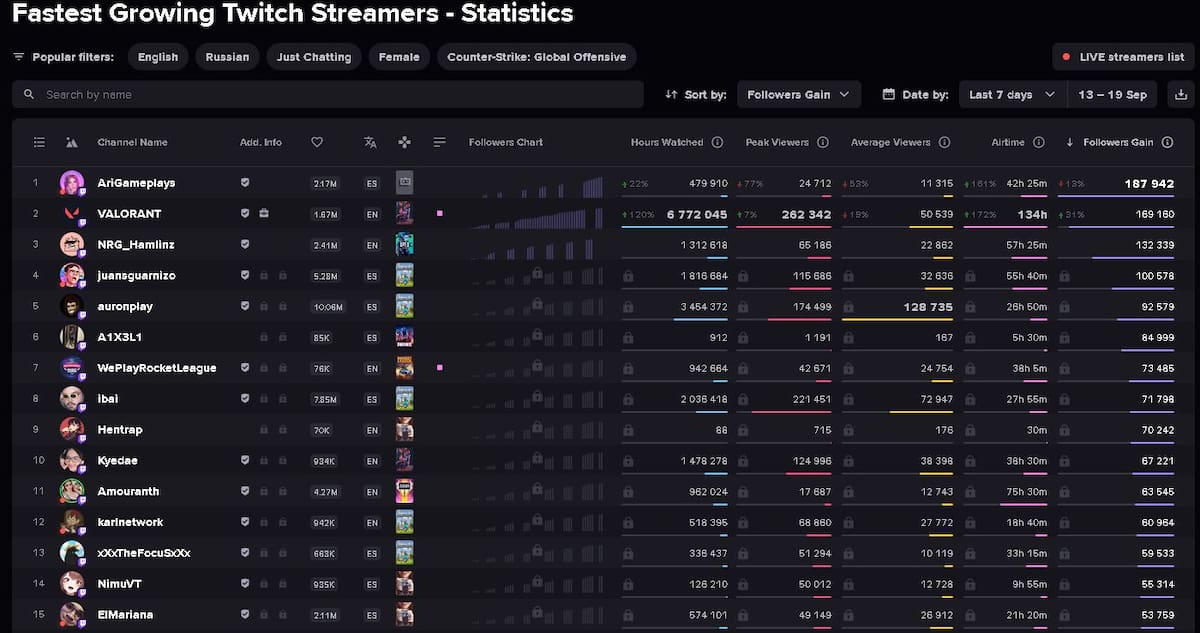Image resolution: width=1200 pixels, height=633 pixels.
Task: Toggle the English filter chip
Action: point(158,57)
